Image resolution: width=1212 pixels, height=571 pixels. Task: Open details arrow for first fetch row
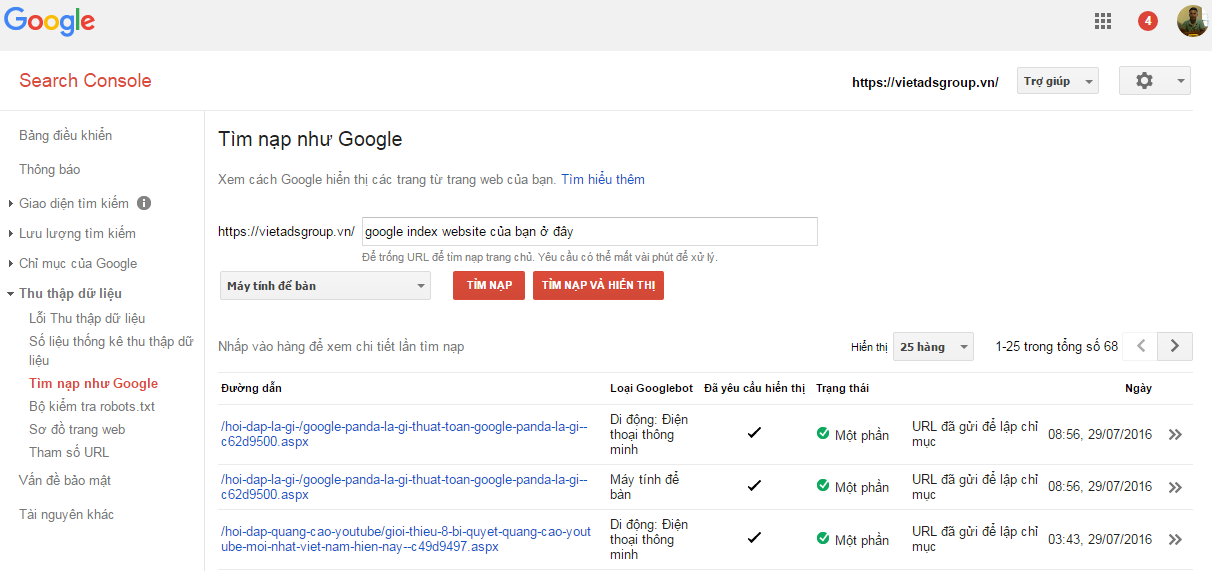click(1175, 435)
